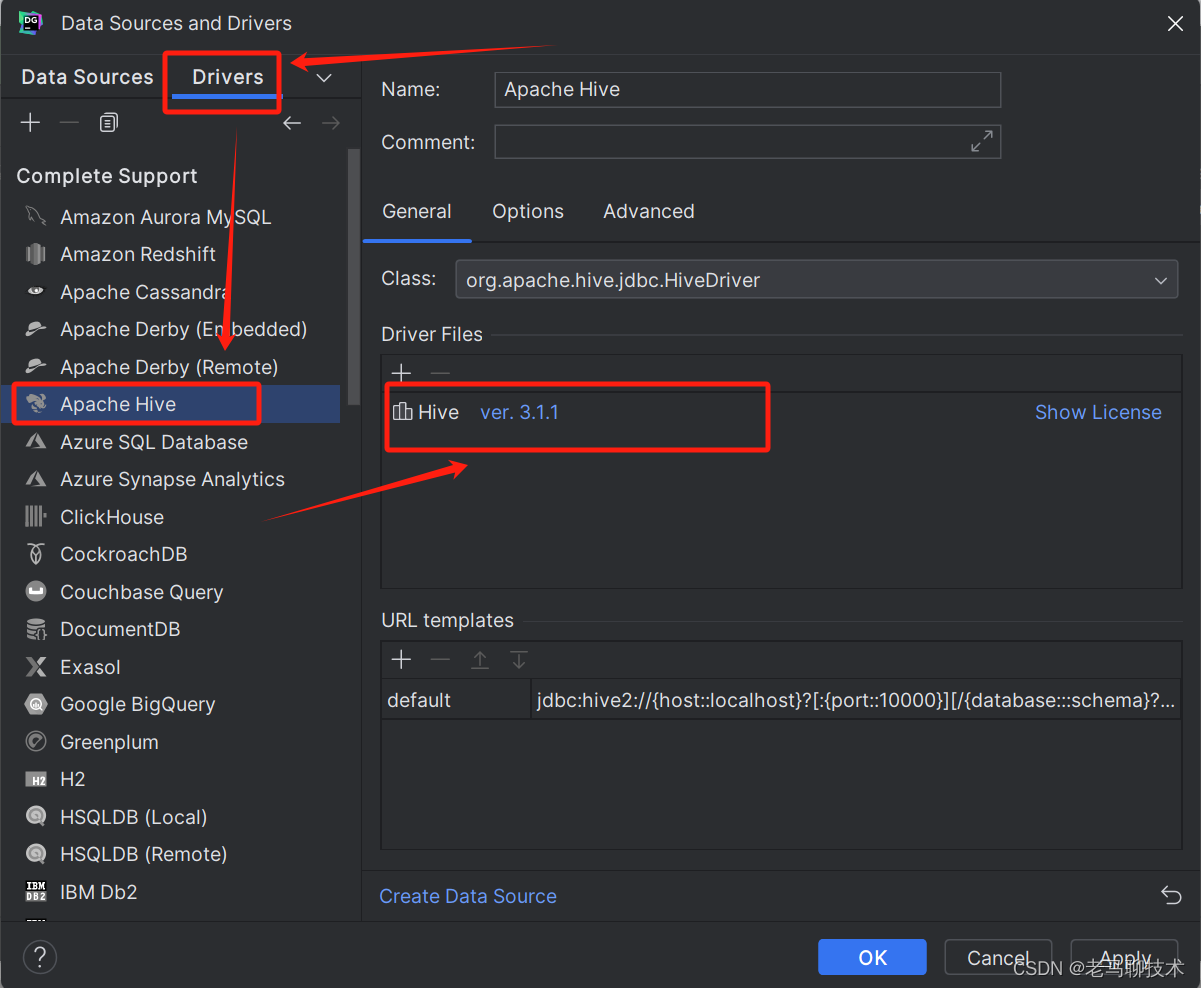Click the Apply button
Screen dimensions: 1201x988
coord(1125,957)
